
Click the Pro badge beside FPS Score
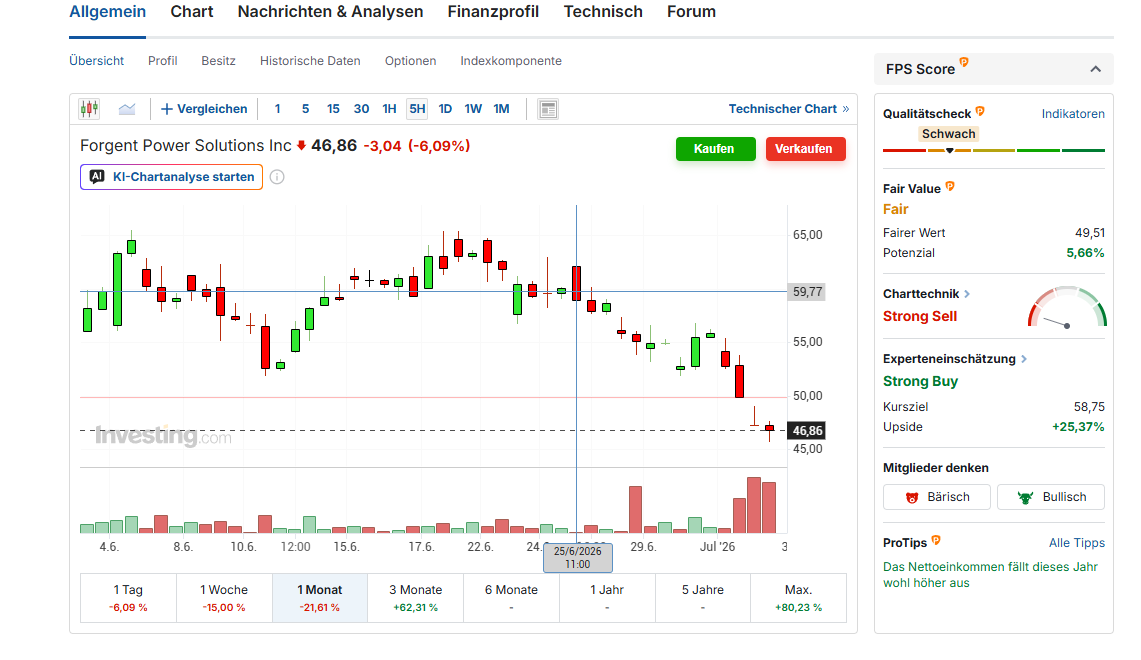(963, 63)
